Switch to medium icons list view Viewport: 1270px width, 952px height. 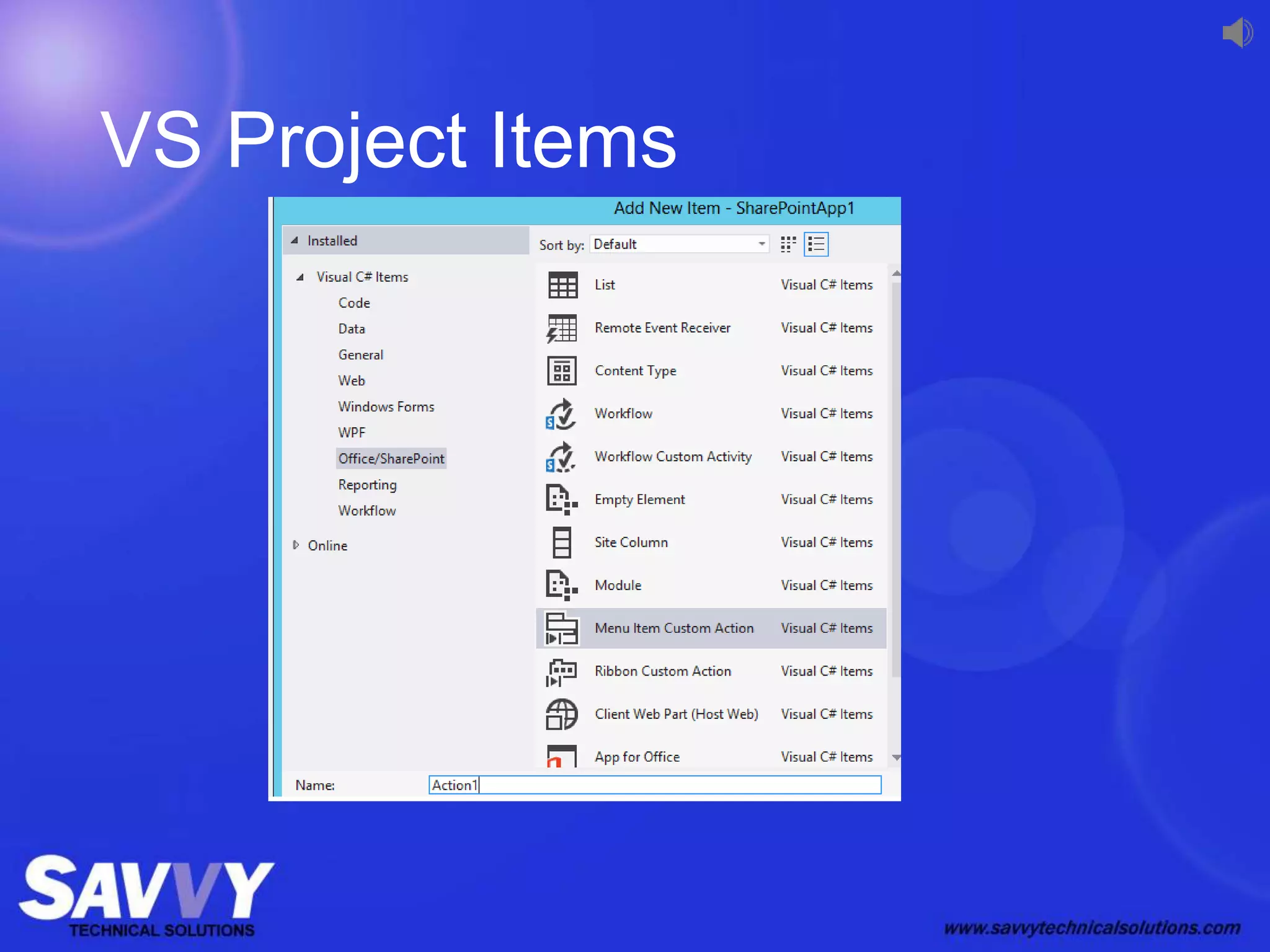pyautogui.click(x=816, y=244)
